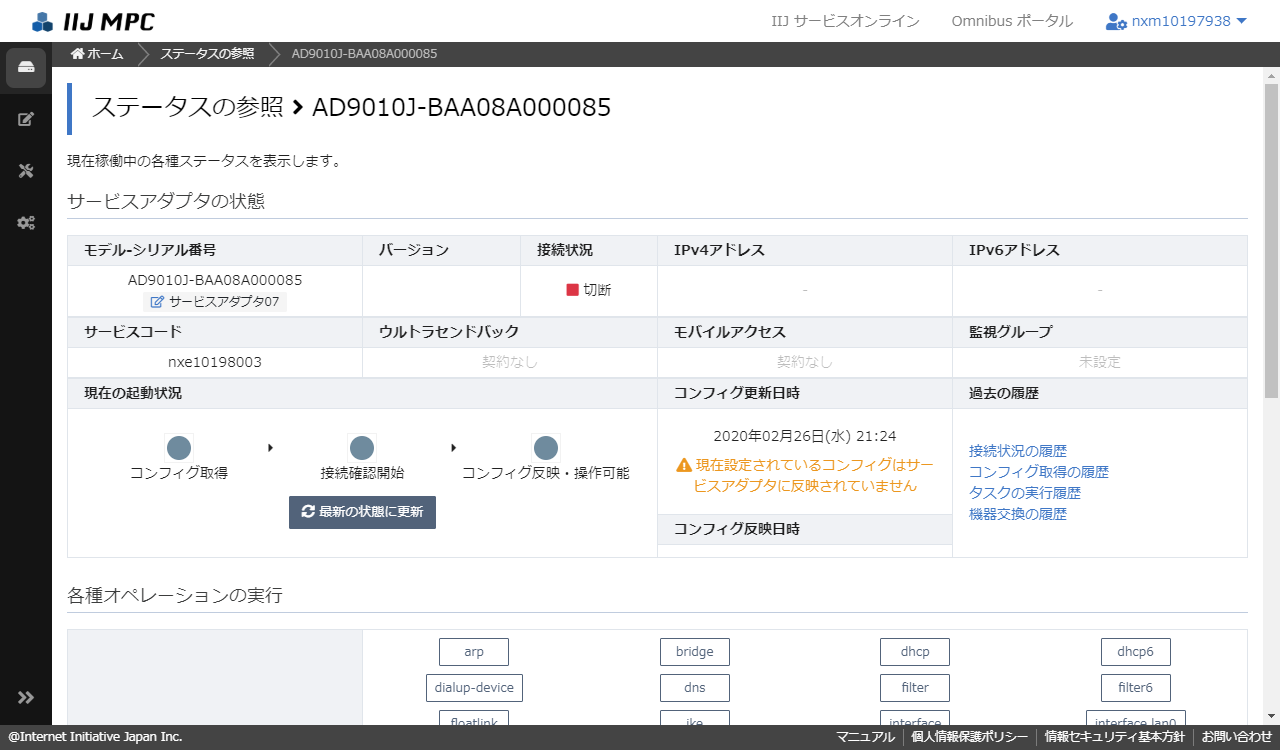Click the refresh icon in update button
This screenshot has height=750, width=1280.
pyautogui.click(x=308, y=512)
